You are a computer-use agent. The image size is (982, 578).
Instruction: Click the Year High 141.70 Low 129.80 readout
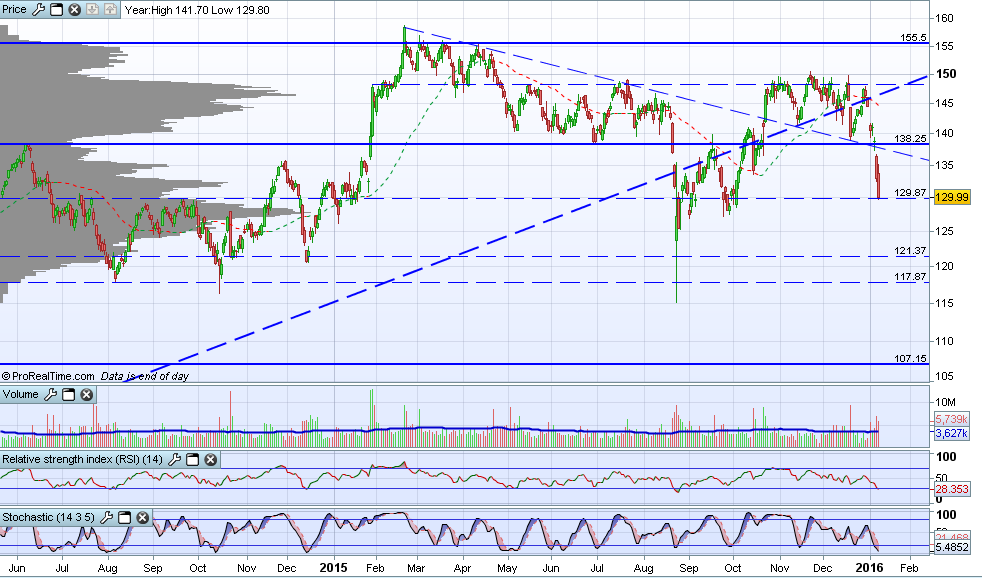point(197,10)
